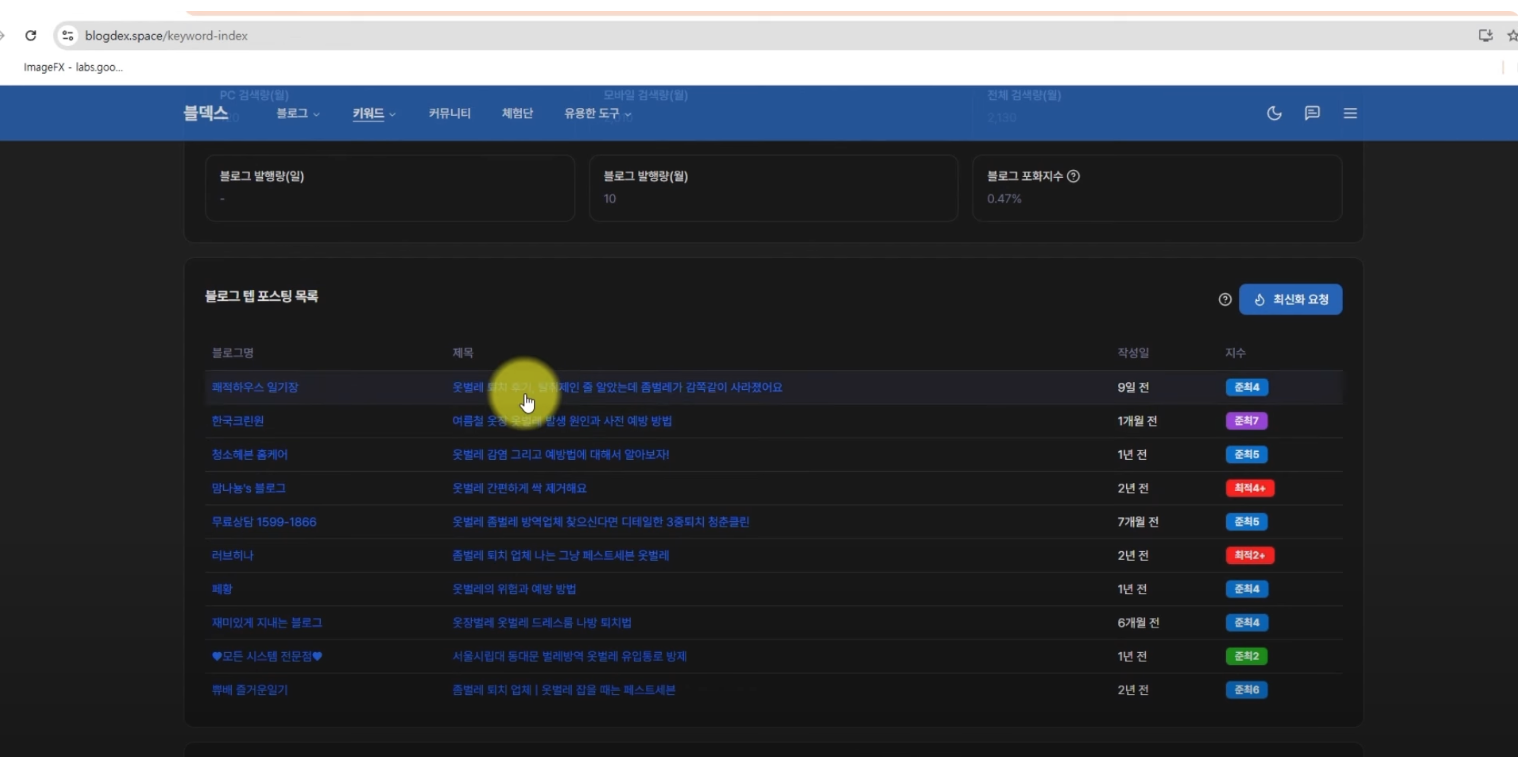The width and height of the screenshot is (1518, 757).
Task: Open blog 러브히나
Action: pos(232,555)
